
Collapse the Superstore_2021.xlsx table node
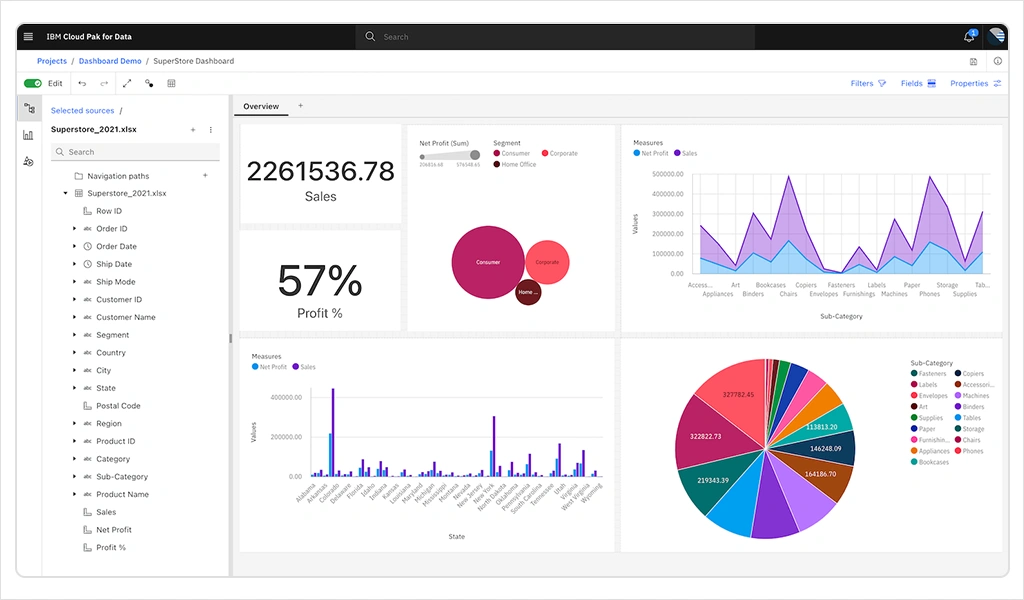[66, 193]
